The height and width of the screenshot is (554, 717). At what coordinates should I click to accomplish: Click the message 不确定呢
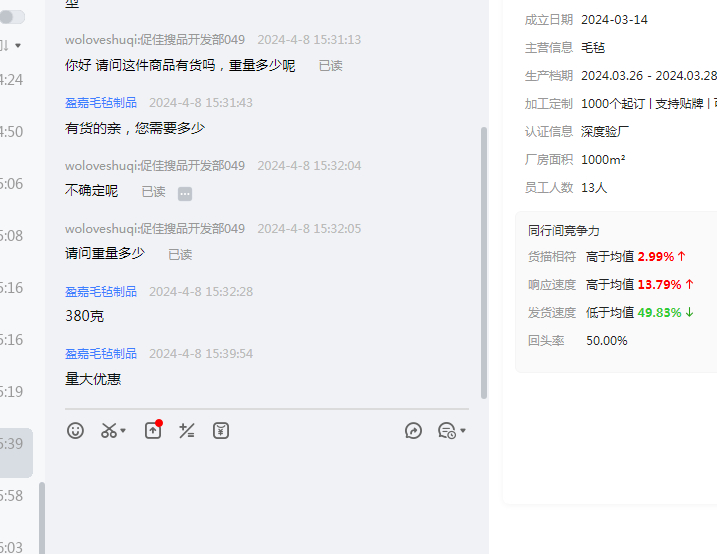point(91,190)
